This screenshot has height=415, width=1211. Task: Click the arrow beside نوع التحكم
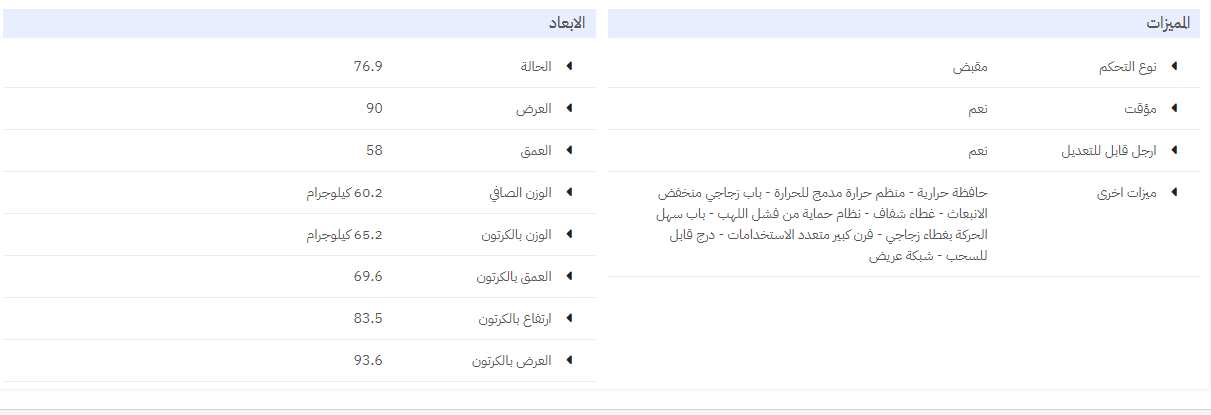(x=1174, y=66)
